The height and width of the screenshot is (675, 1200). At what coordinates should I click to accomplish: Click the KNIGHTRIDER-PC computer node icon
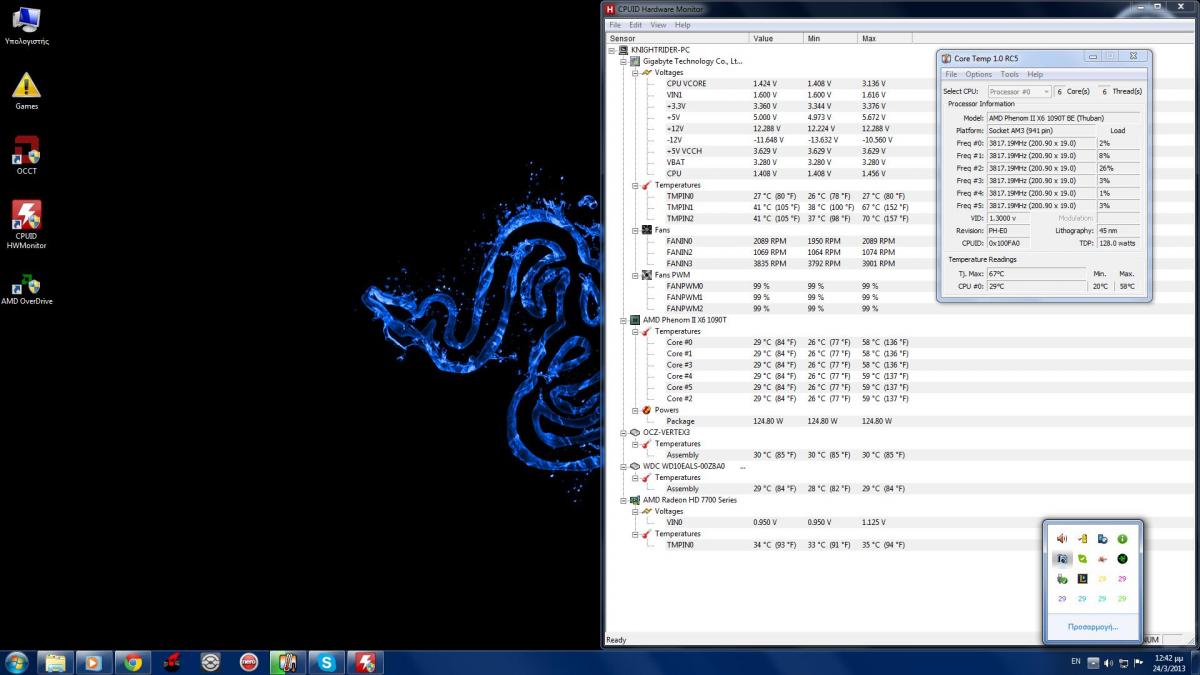pyautogui.click(x=623, y=50)
